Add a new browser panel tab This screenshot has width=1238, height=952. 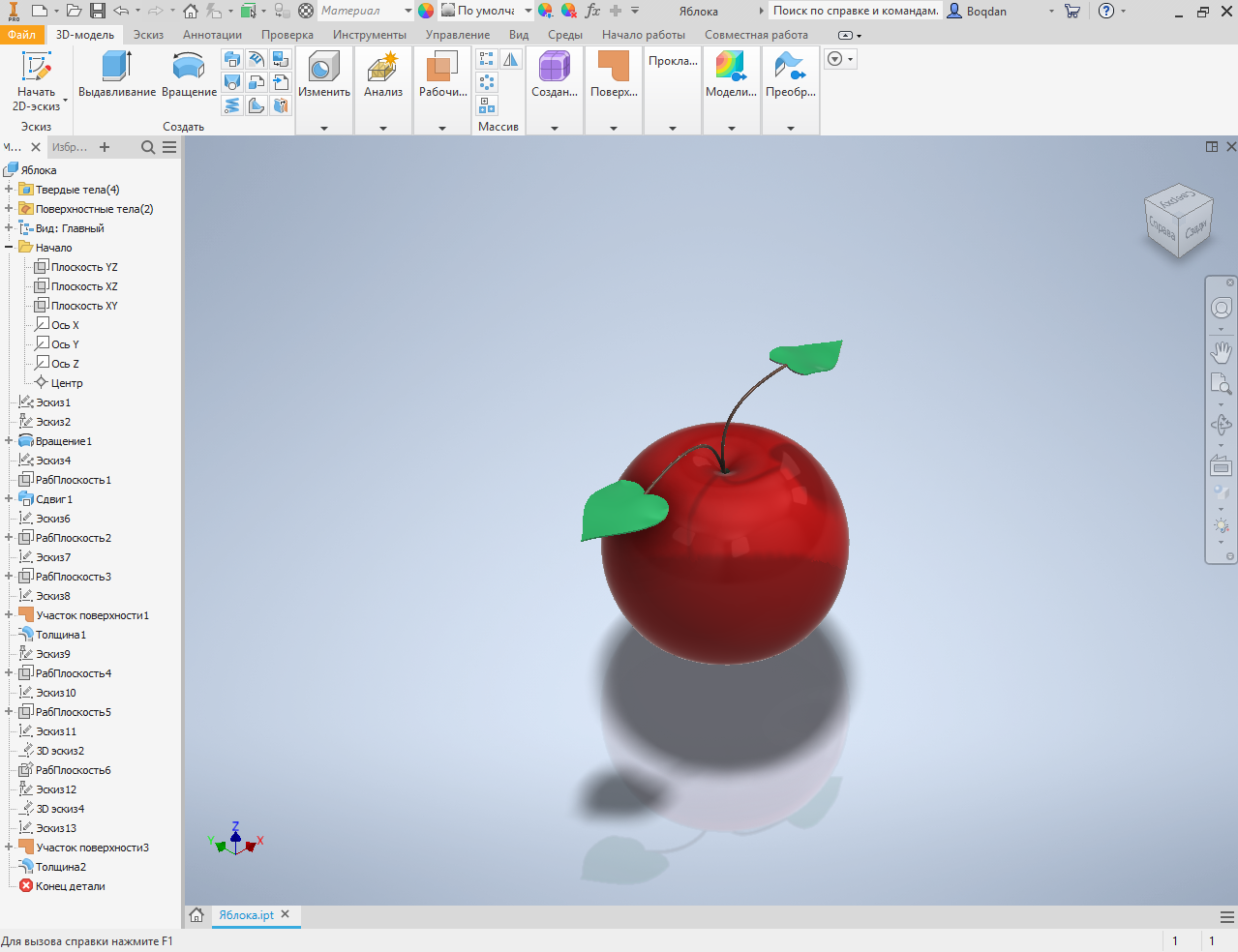click(x=105, y=147)
